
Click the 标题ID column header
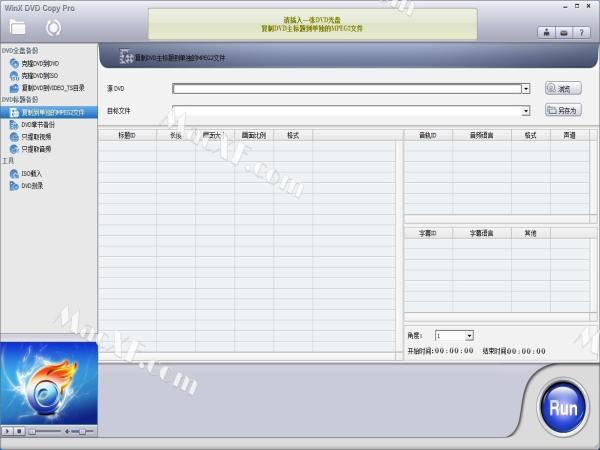tap(127, 135)
